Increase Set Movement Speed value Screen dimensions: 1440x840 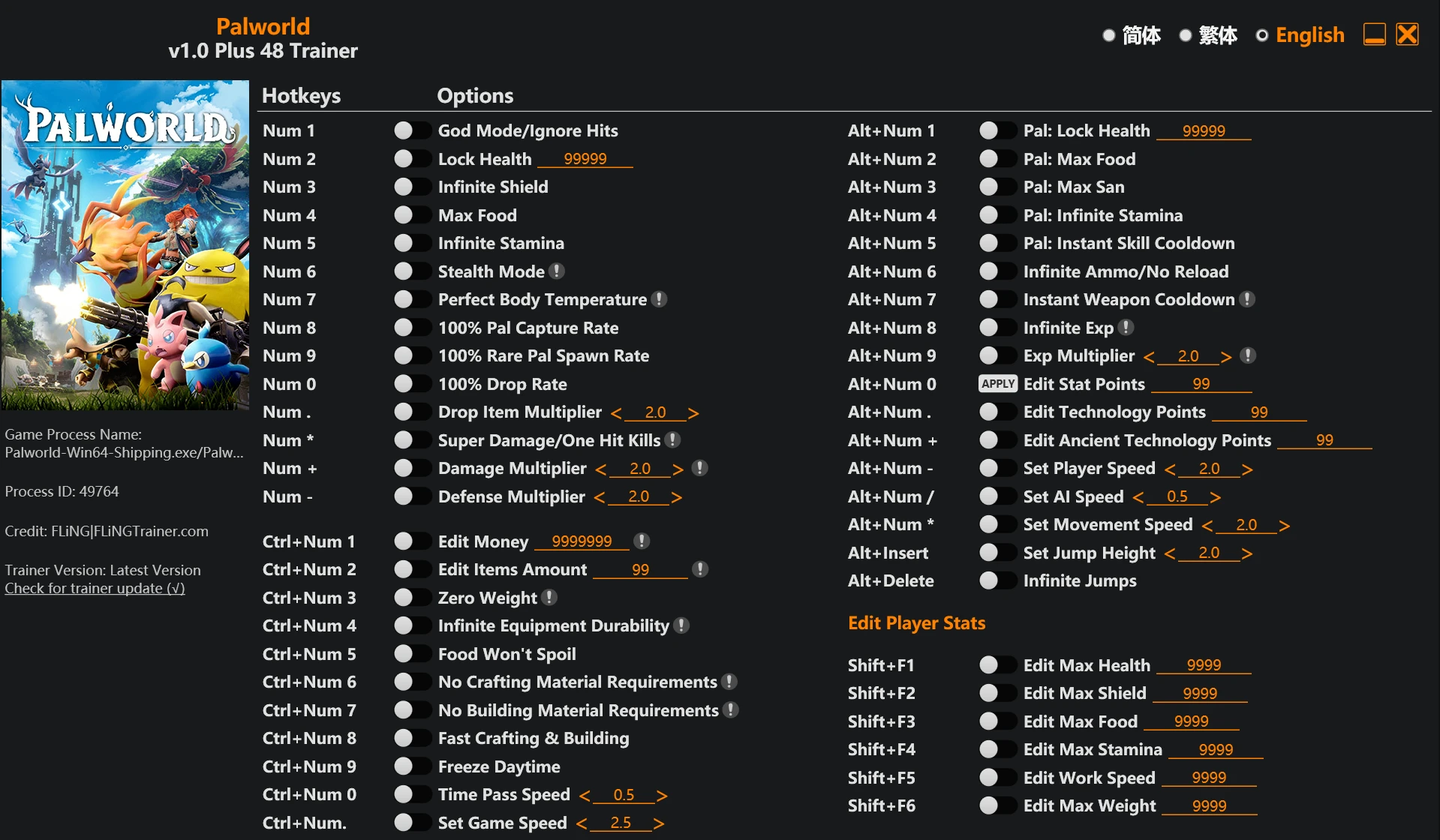1284,526
